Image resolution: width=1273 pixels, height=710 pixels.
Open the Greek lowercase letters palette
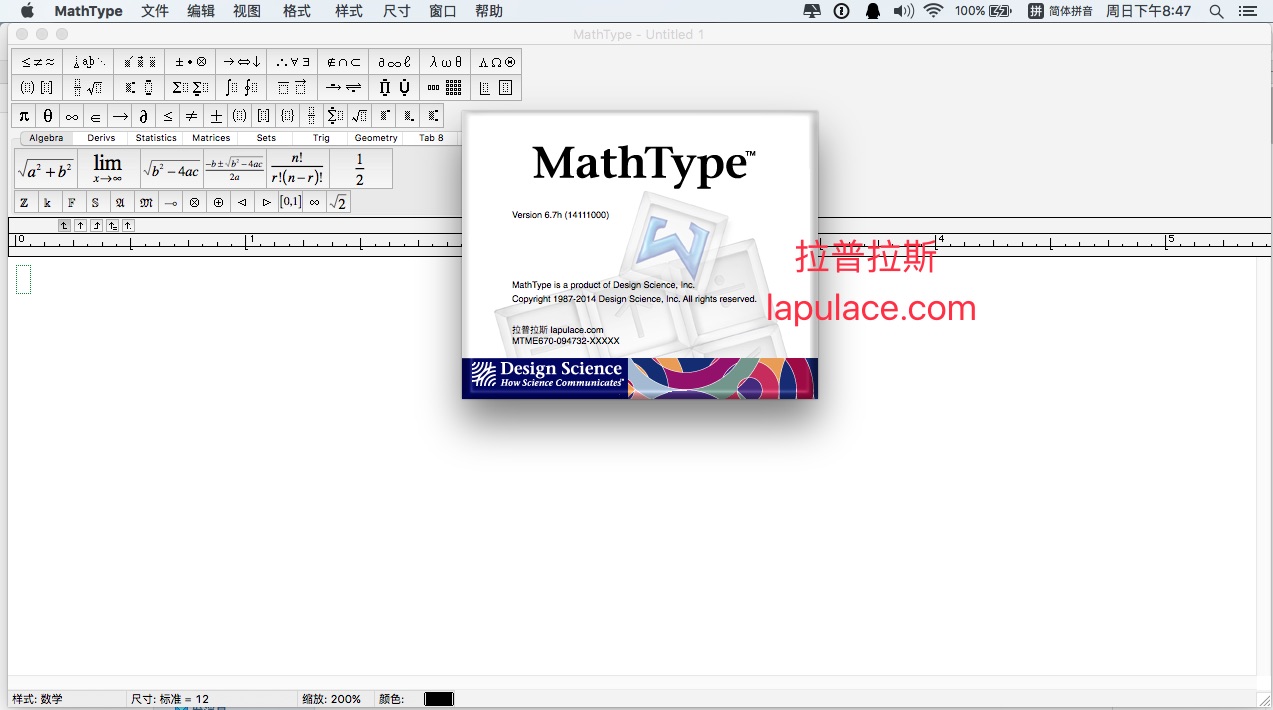pyautogui.click(x=445, y=62)
